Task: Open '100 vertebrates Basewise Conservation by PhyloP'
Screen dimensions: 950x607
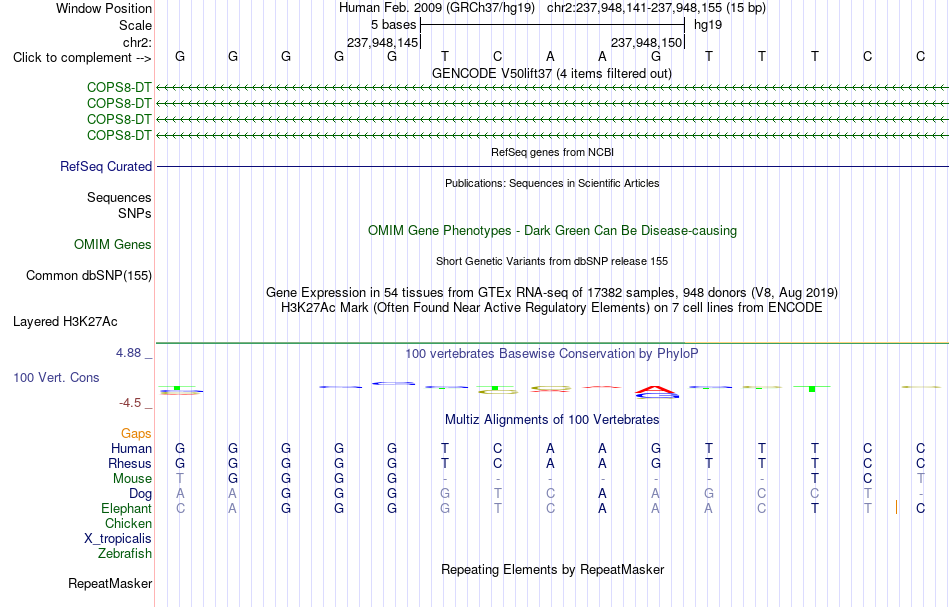Action: click(x=552, y=353)
